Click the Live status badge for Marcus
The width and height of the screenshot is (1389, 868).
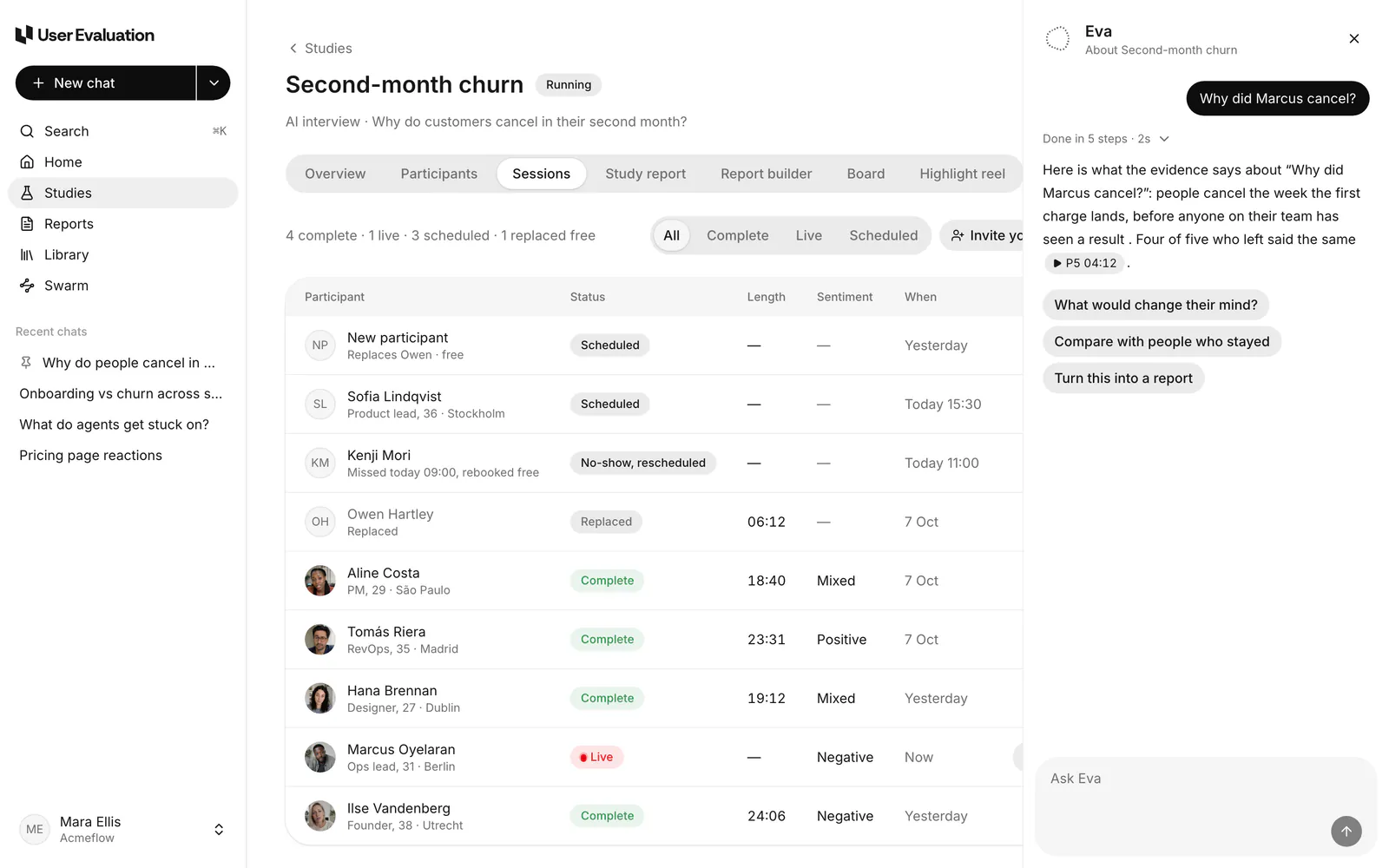coord(596,757)
